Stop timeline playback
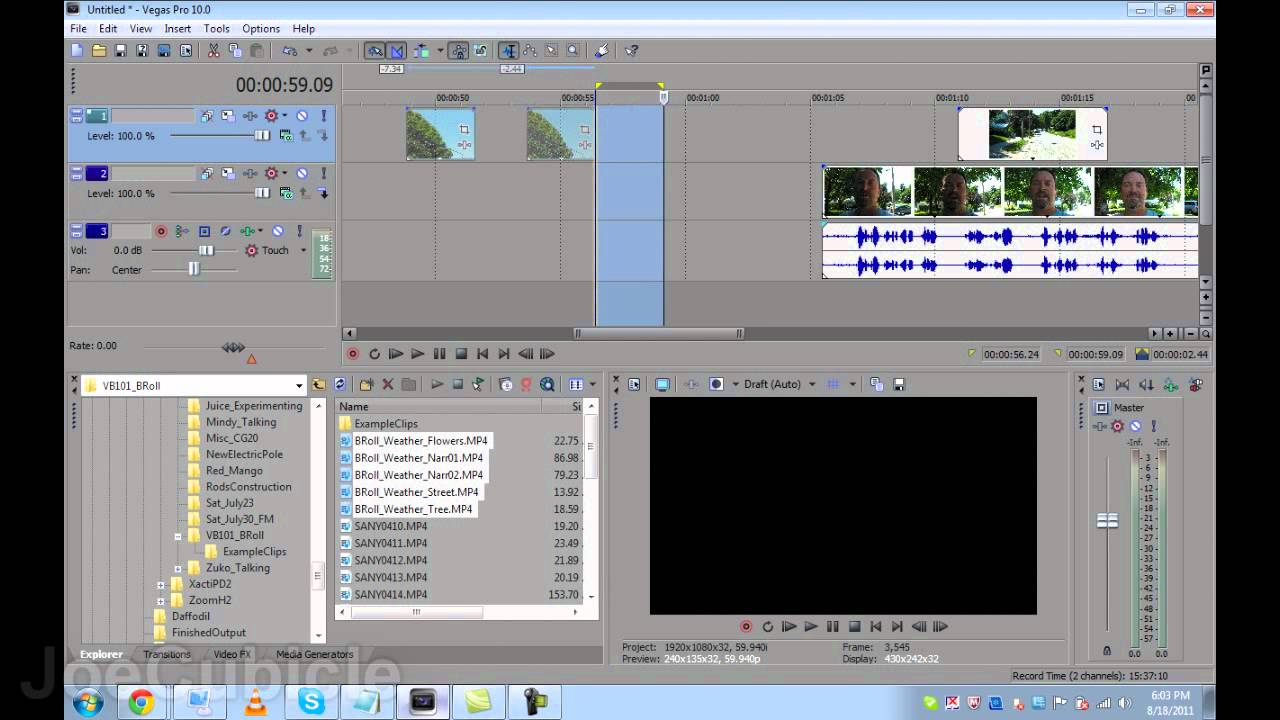1280x720 pixels. point(461,354)
